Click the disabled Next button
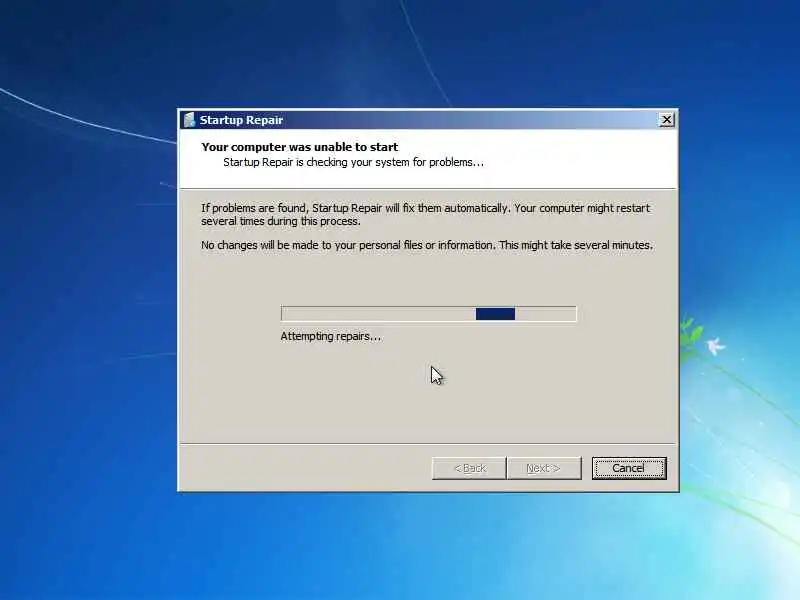800x600 pixels. (544, 468)
